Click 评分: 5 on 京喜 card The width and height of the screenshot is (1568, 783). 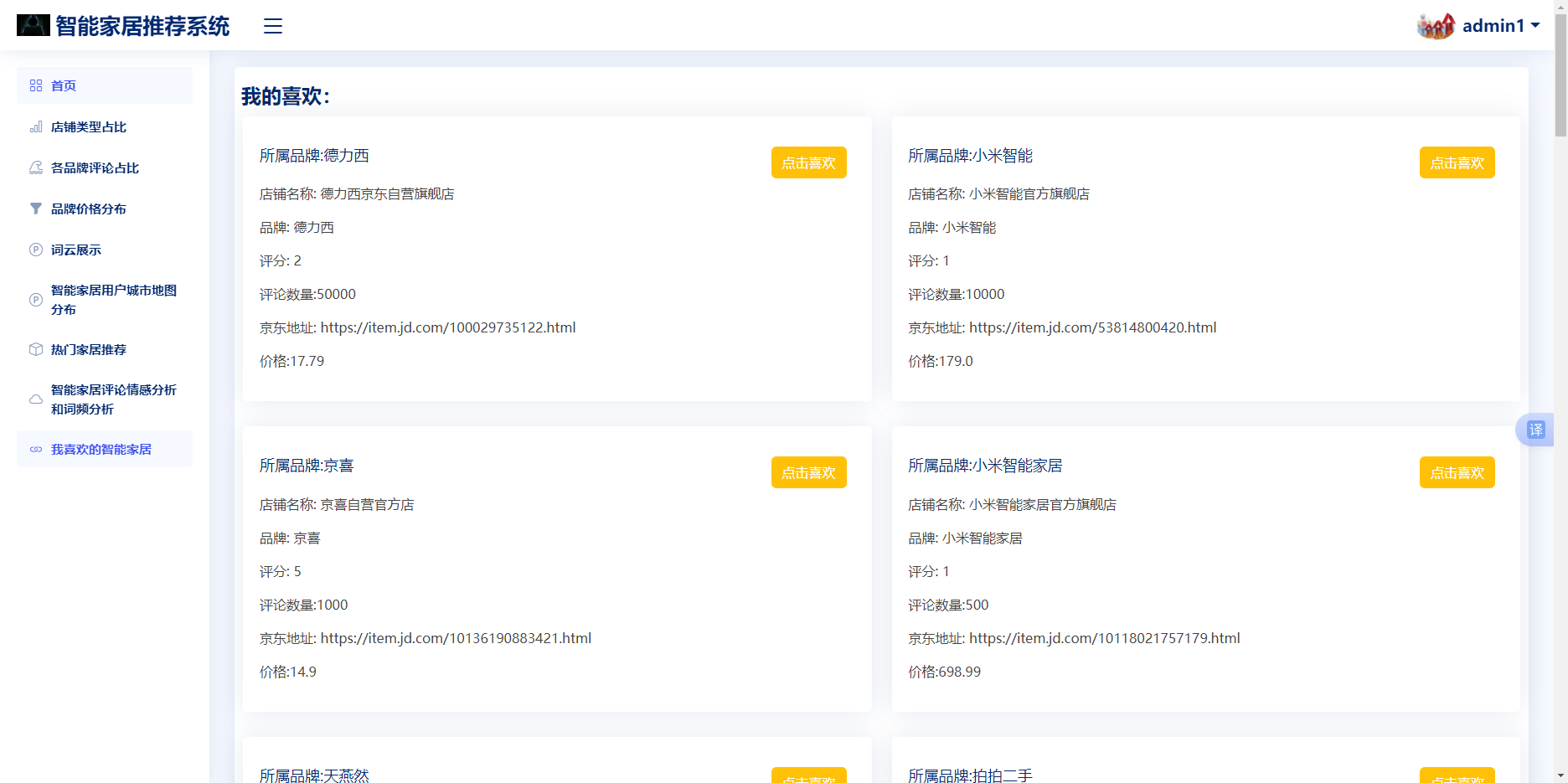coord(281,571)
